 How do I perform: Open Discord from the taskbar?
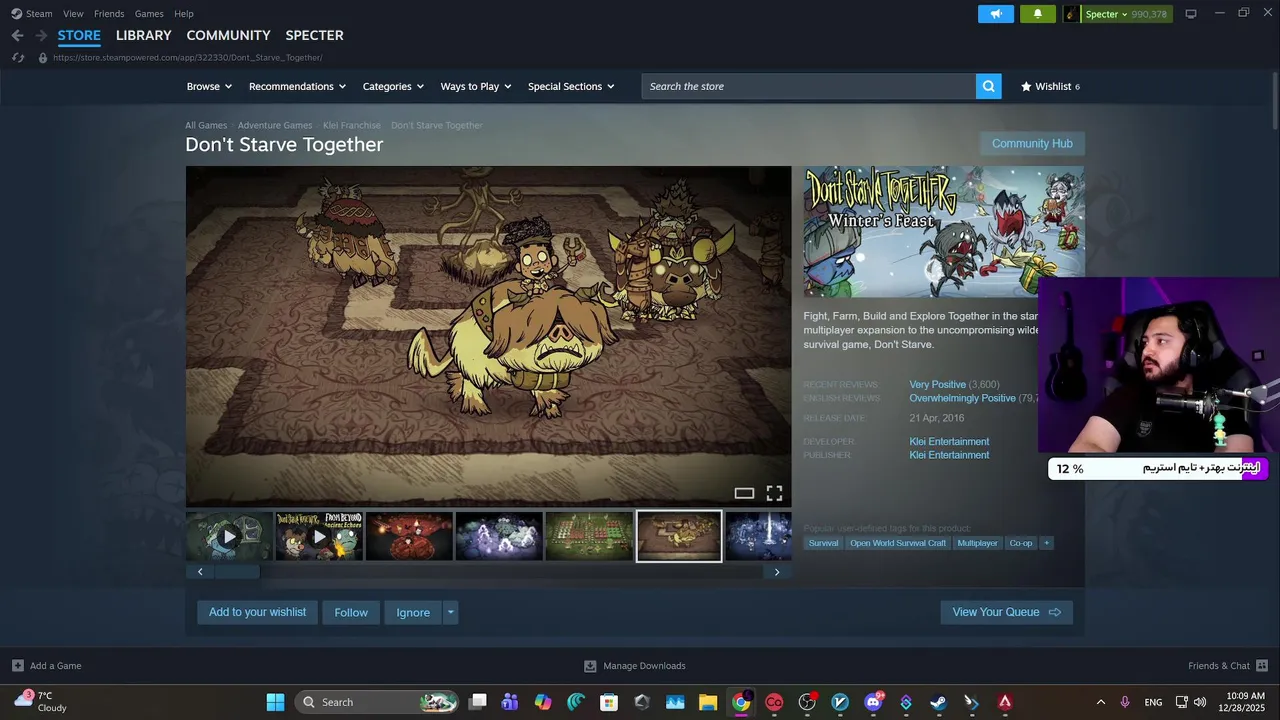(x=873, y=702)
